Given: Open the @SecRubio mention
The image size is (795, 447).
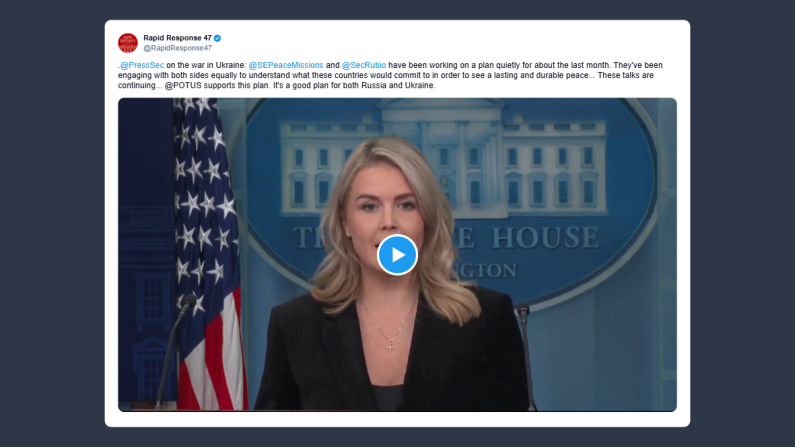Looking at the screenshot, I should pyautogui.click(x=364, y=65).
